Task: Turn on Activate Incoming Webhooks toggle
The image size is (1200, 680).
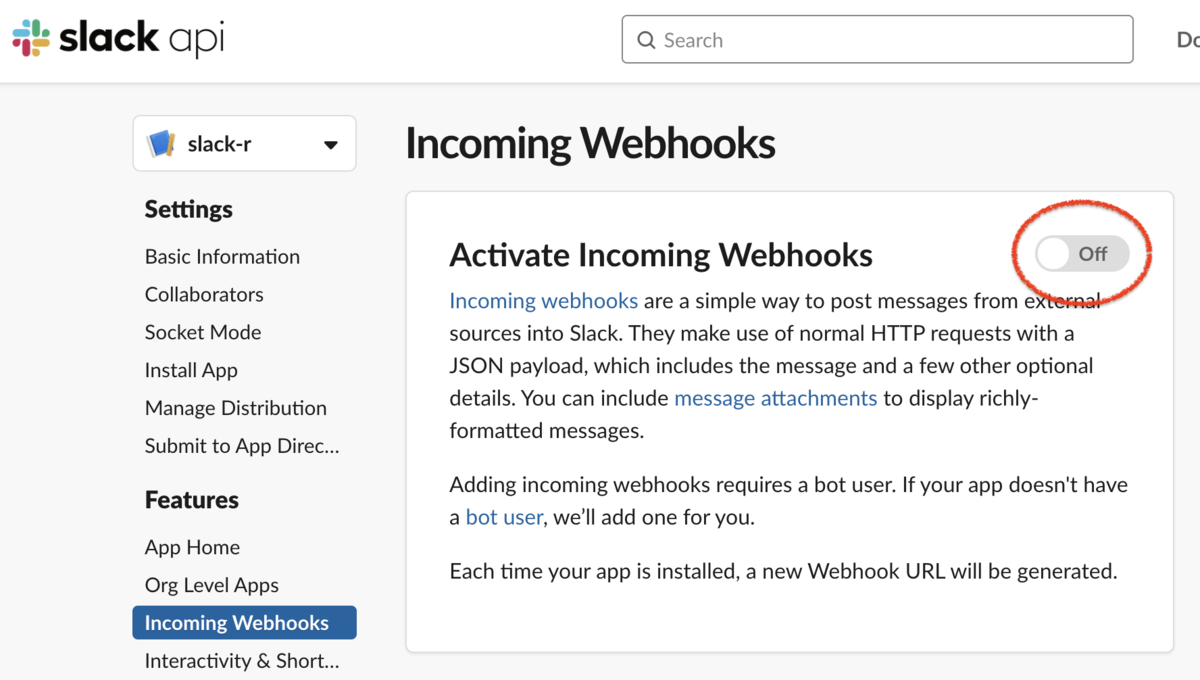Action: pos(1082,254)
